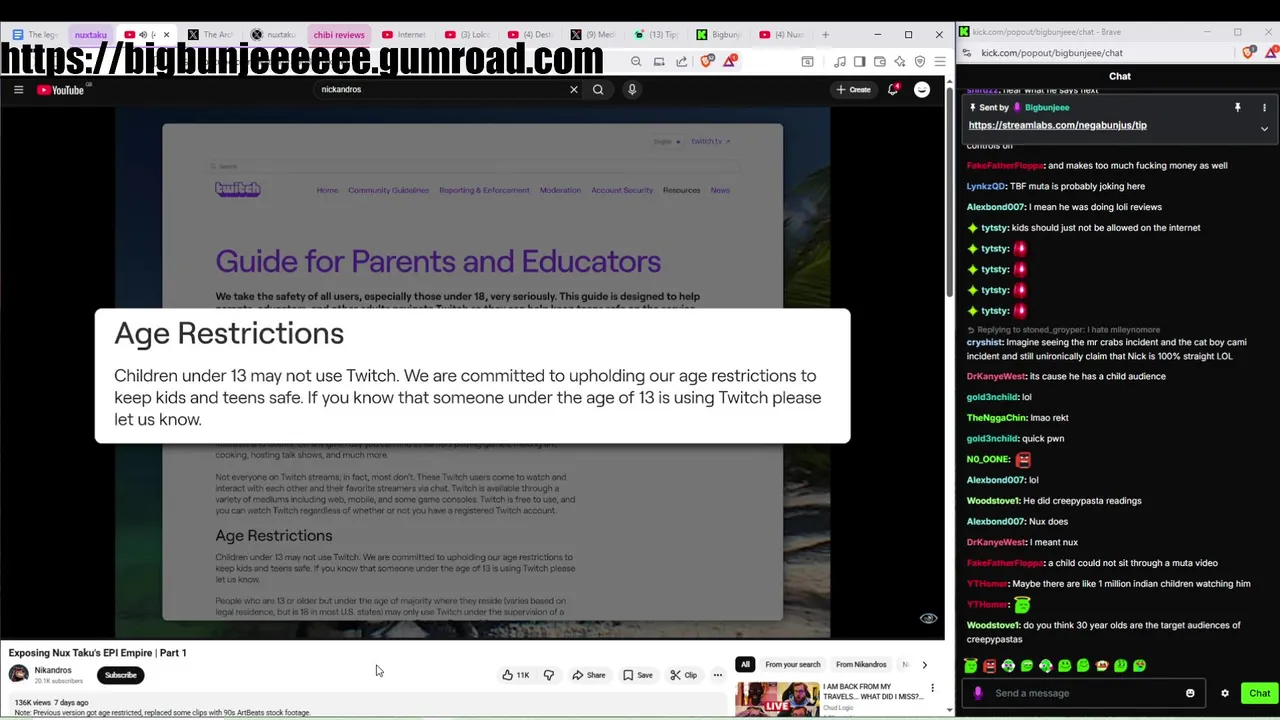Open options for the I AM BACK video

[x=932, y=688]
